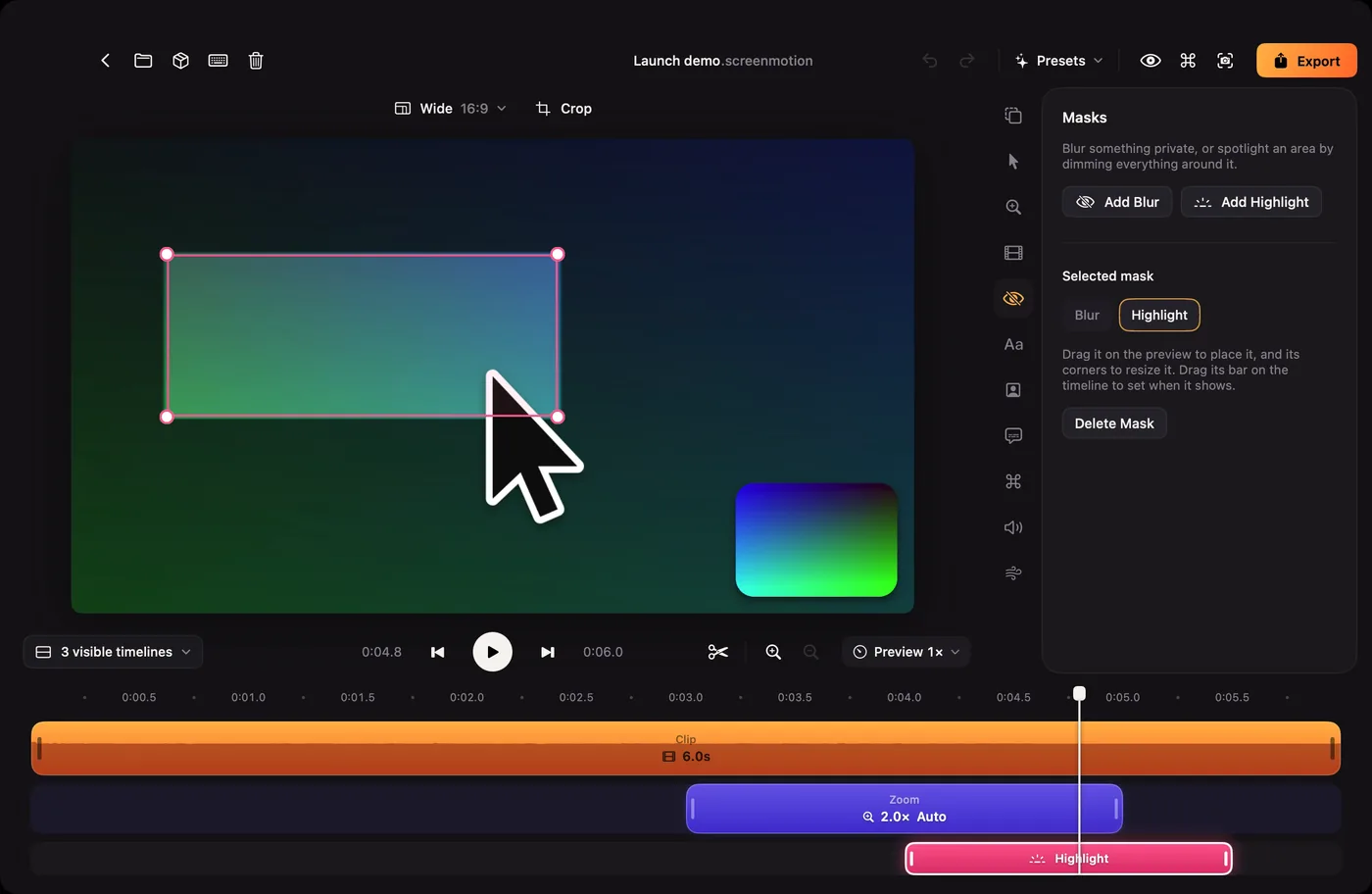
Task: Click Add Blur button
Action: click(x=1117, y=202)
